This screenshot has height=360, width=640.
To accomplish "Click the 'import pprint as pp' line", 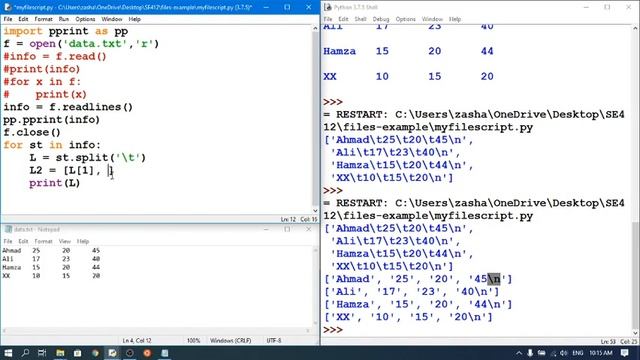I will [66, 31].
